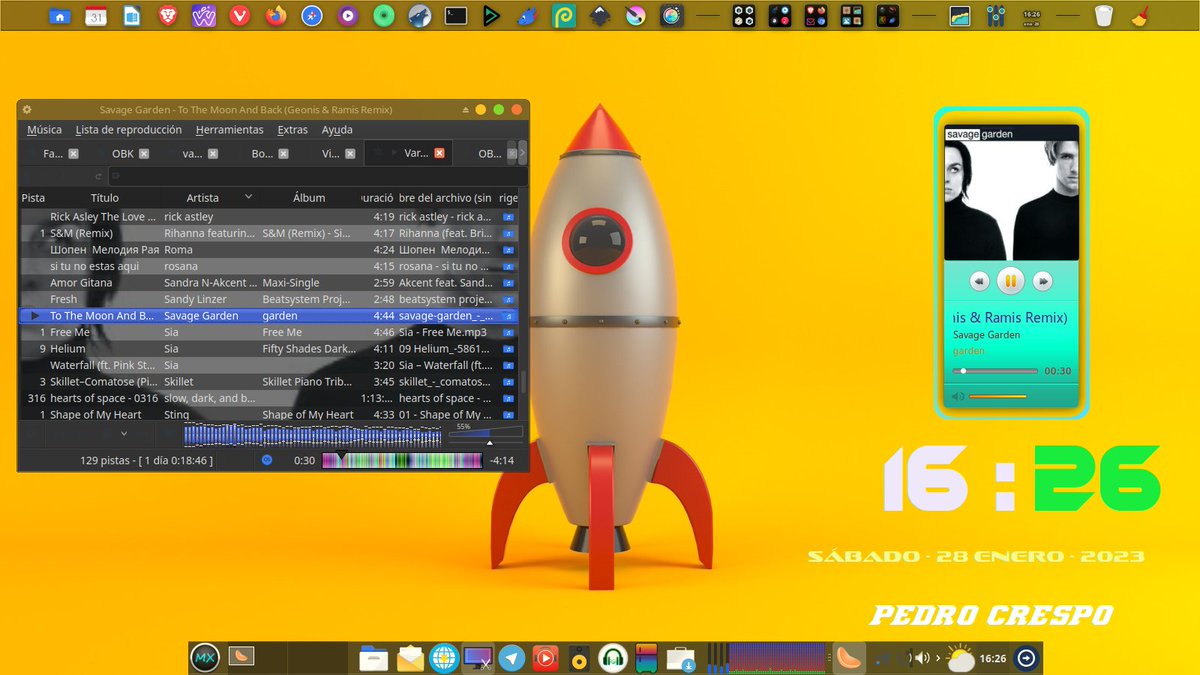The height and width of the screenshot is (675, 1200).
Task: Sort by Pista column header
Action: pos(33,198)
